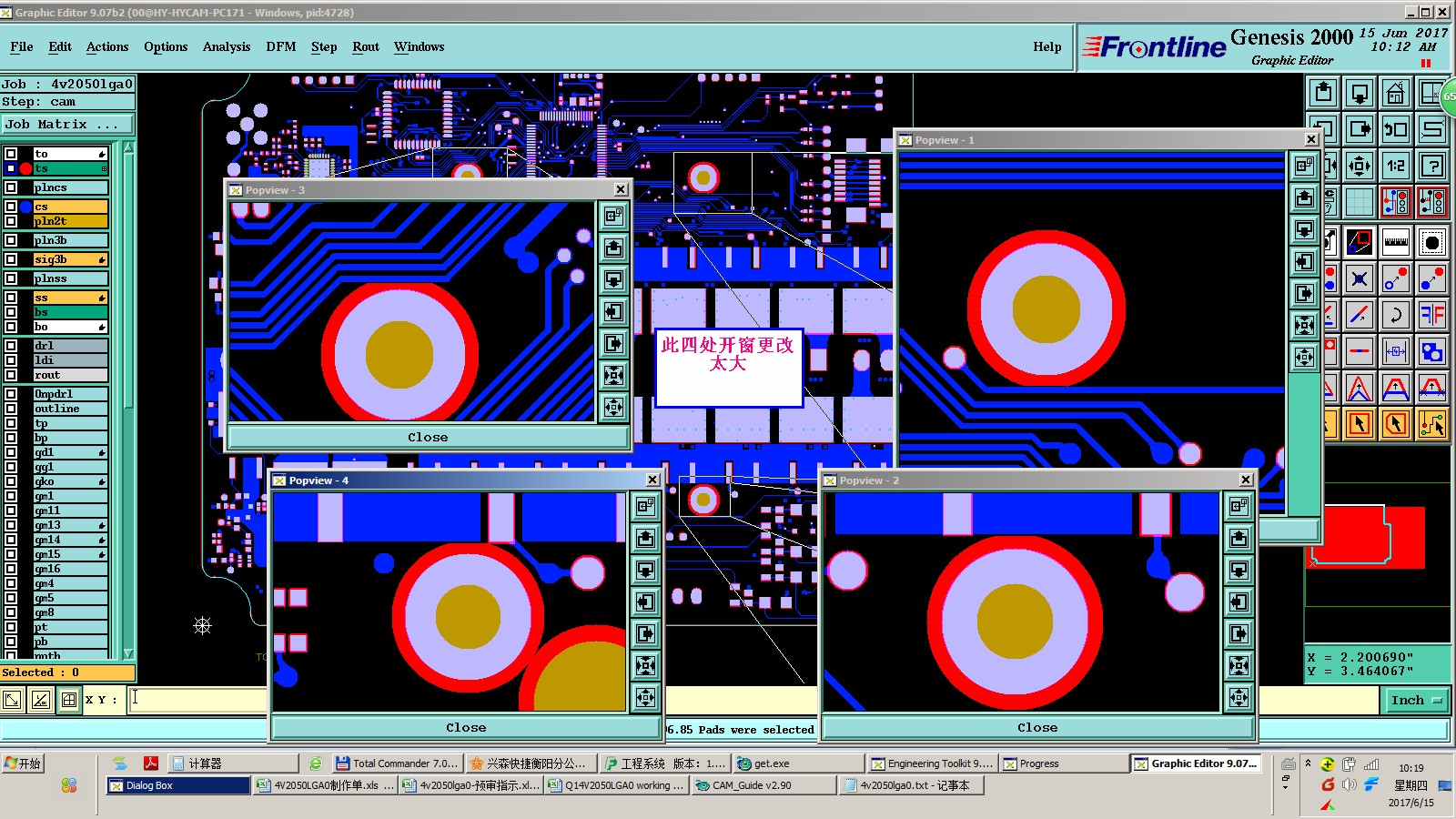The height and width of the screenshot is (819, 1456).
Task: Click the mirror F tool icon
Action: tap(1432, 315)
